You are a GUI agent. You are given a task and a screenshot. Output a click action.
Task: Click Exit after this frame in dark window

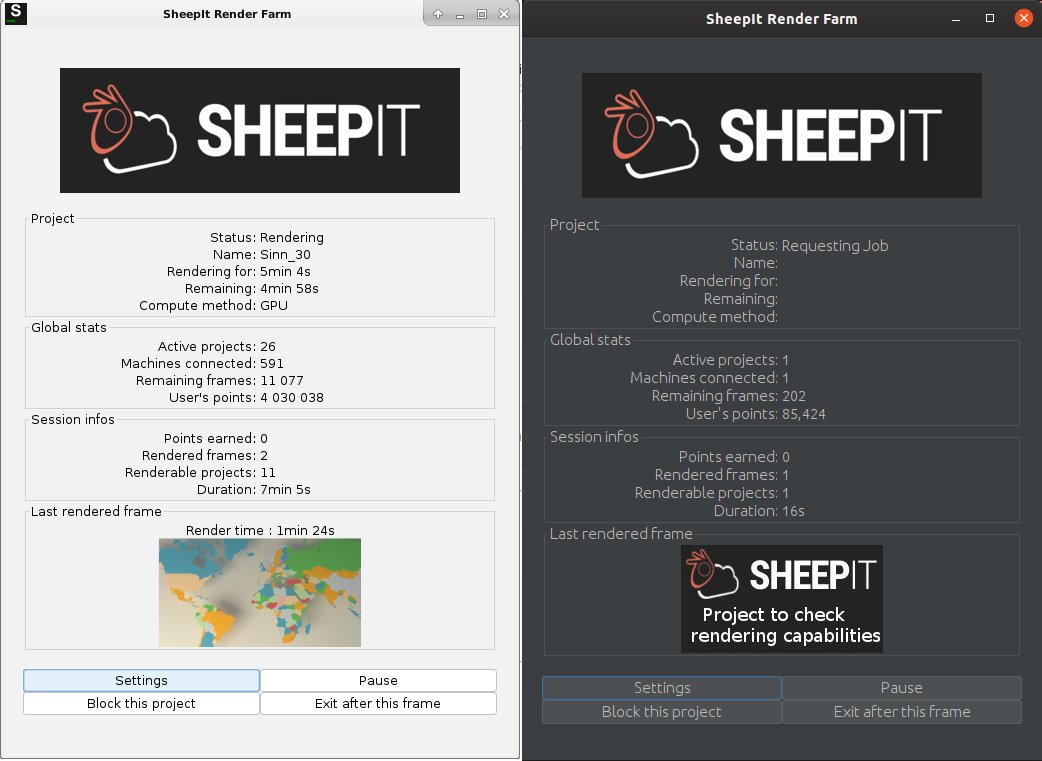coord(902,712)
